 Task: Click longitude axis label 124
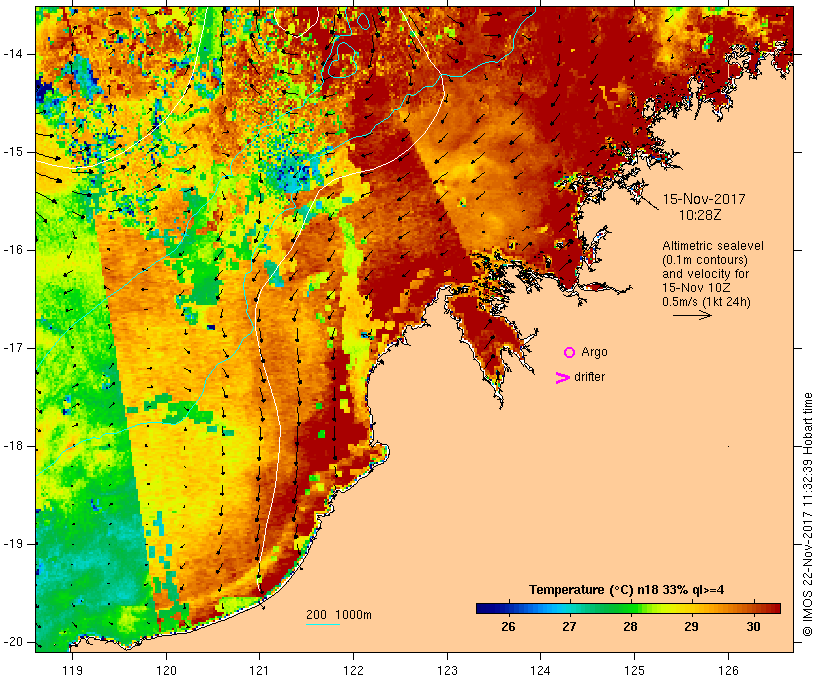click(x=540, y=670)
